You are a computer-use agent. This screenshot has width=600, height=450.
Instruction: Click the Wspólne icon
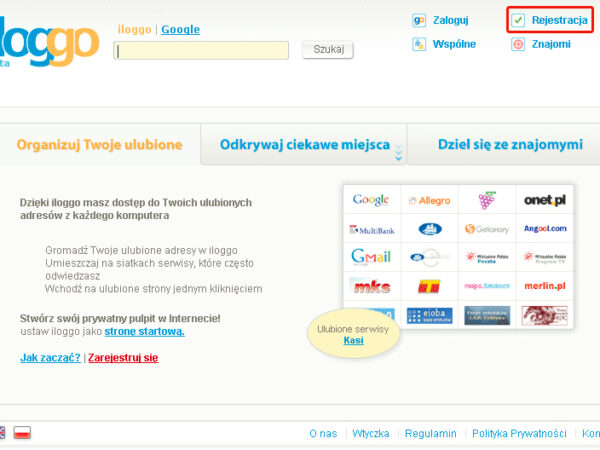(420, 44)
